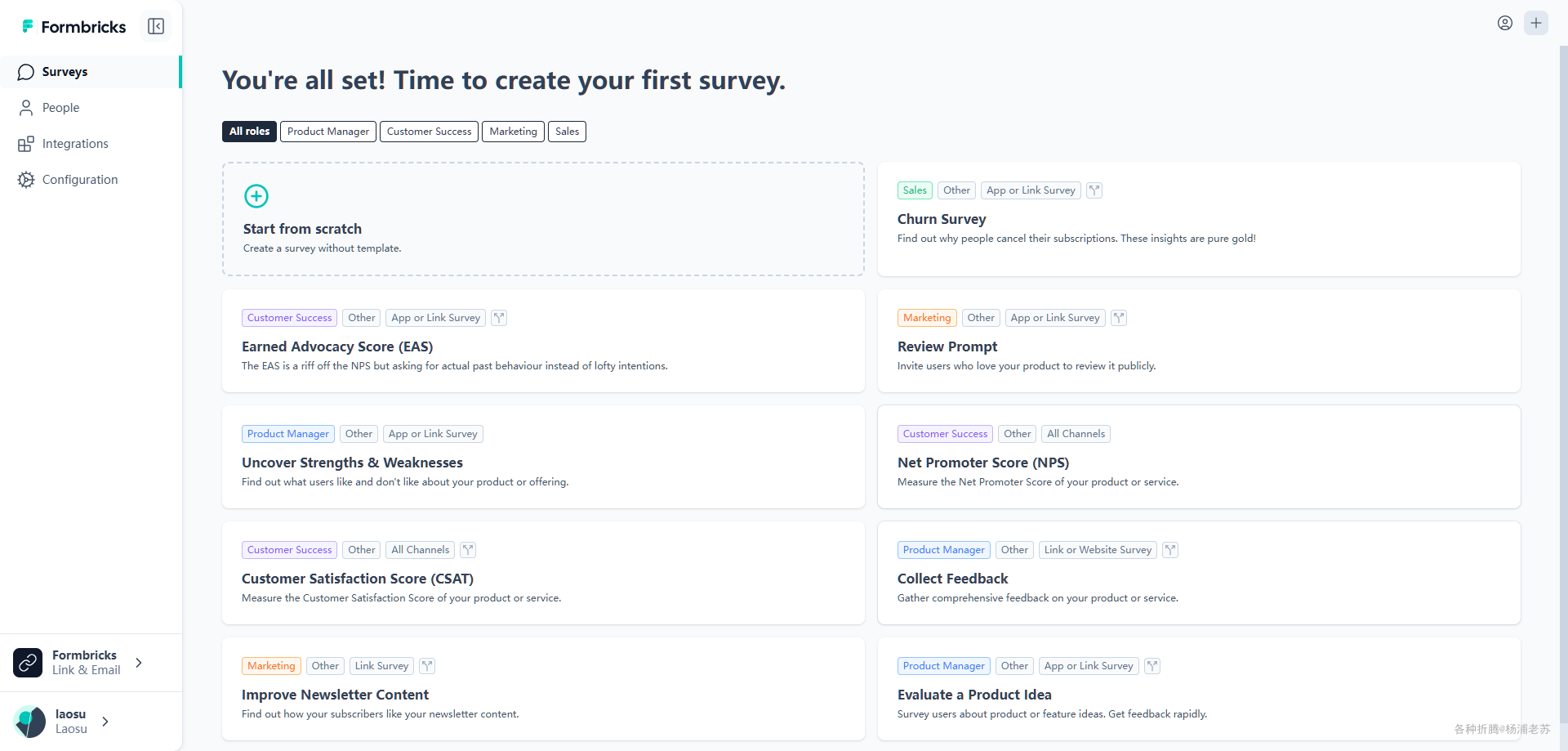
Task: Expand the Formbricks Link & Email chevron
Action: point(139,663)
